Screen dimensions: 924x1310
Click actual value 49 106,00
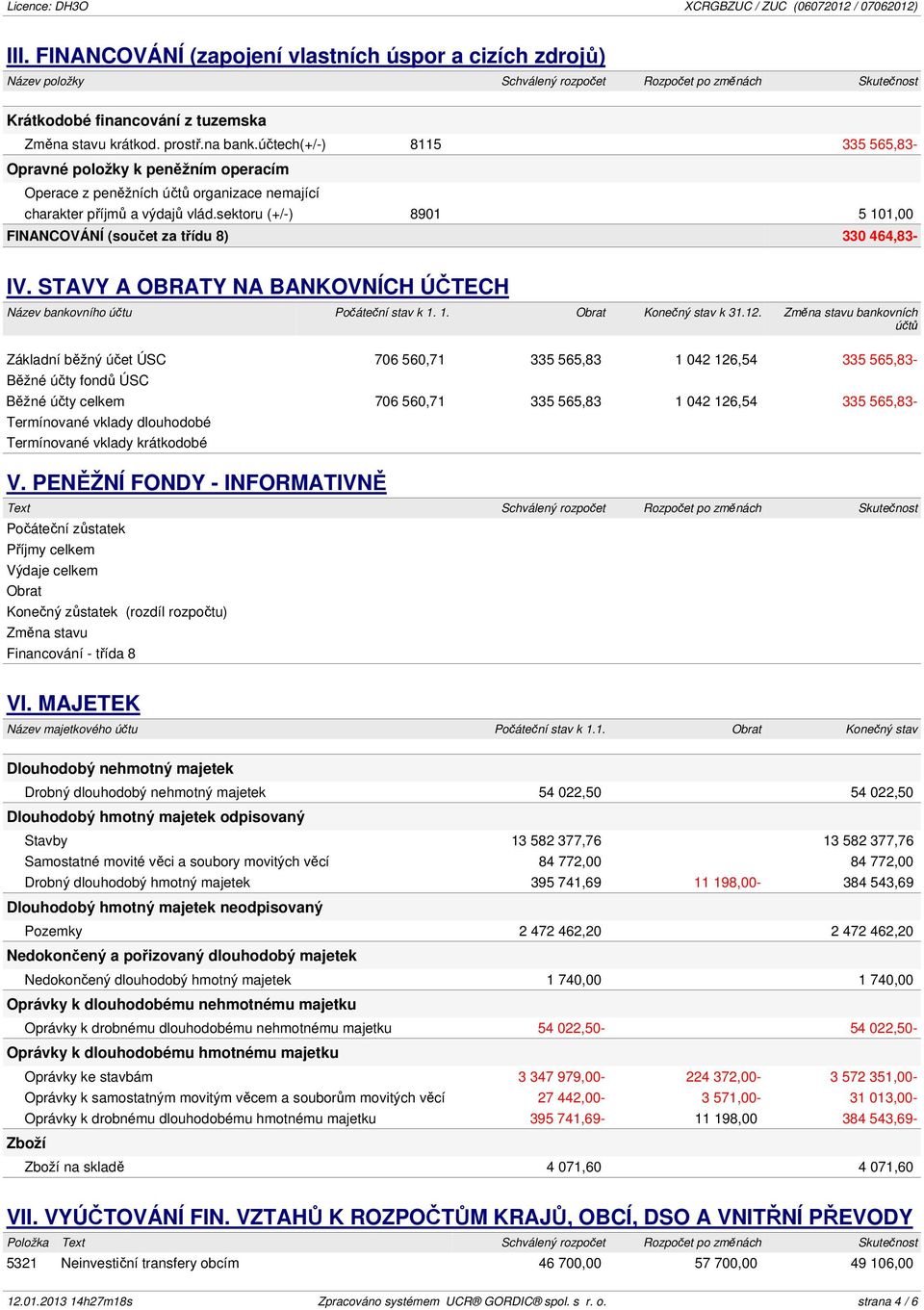[x=882, y=1263]
